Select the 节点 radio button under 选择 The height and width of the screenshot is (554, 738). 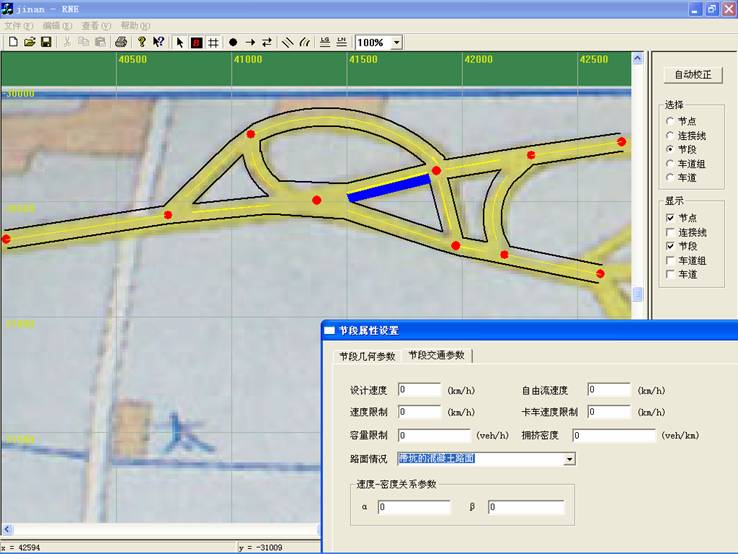670,121
